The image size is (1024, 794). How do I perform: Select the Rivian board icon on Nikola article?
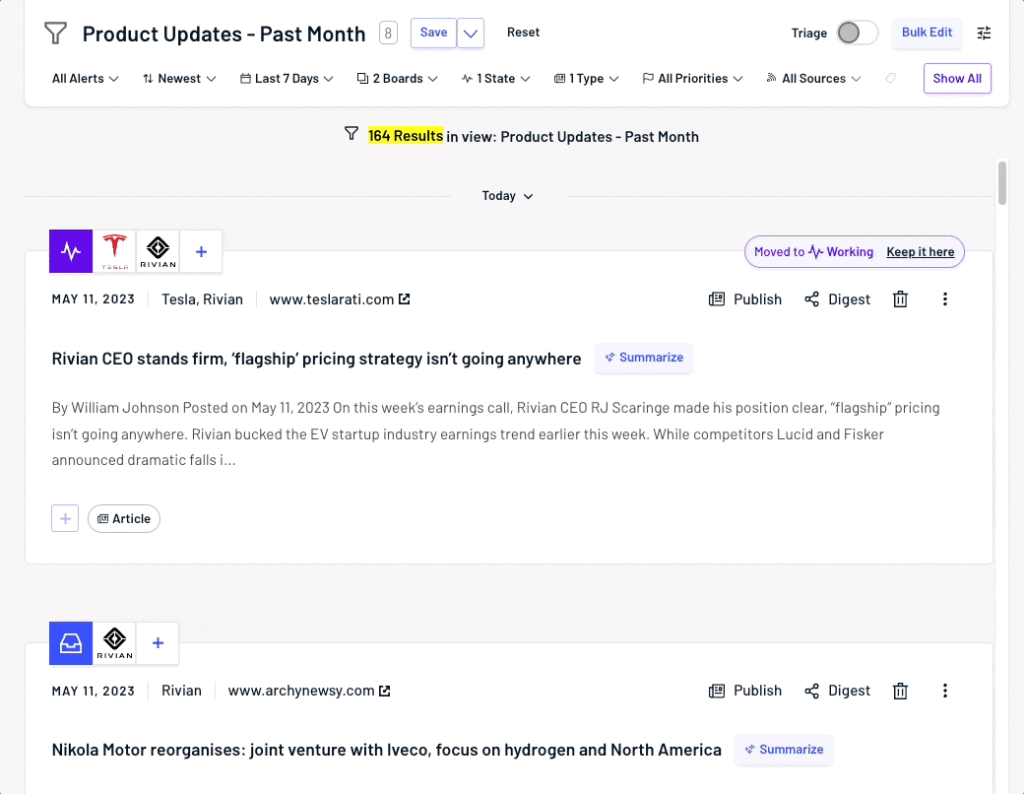coord(114,643)
